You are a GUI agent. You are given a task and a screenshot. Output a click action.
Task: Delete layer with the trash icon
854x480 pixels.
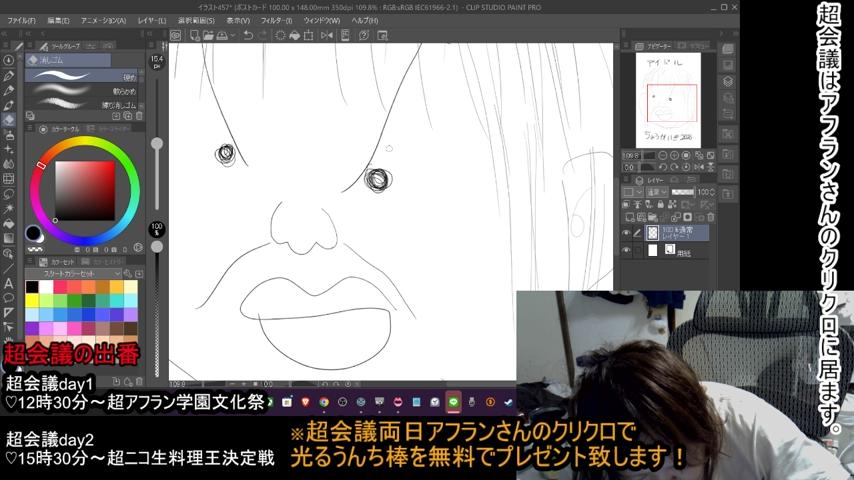pyautogui.click(x=710, y=217)
